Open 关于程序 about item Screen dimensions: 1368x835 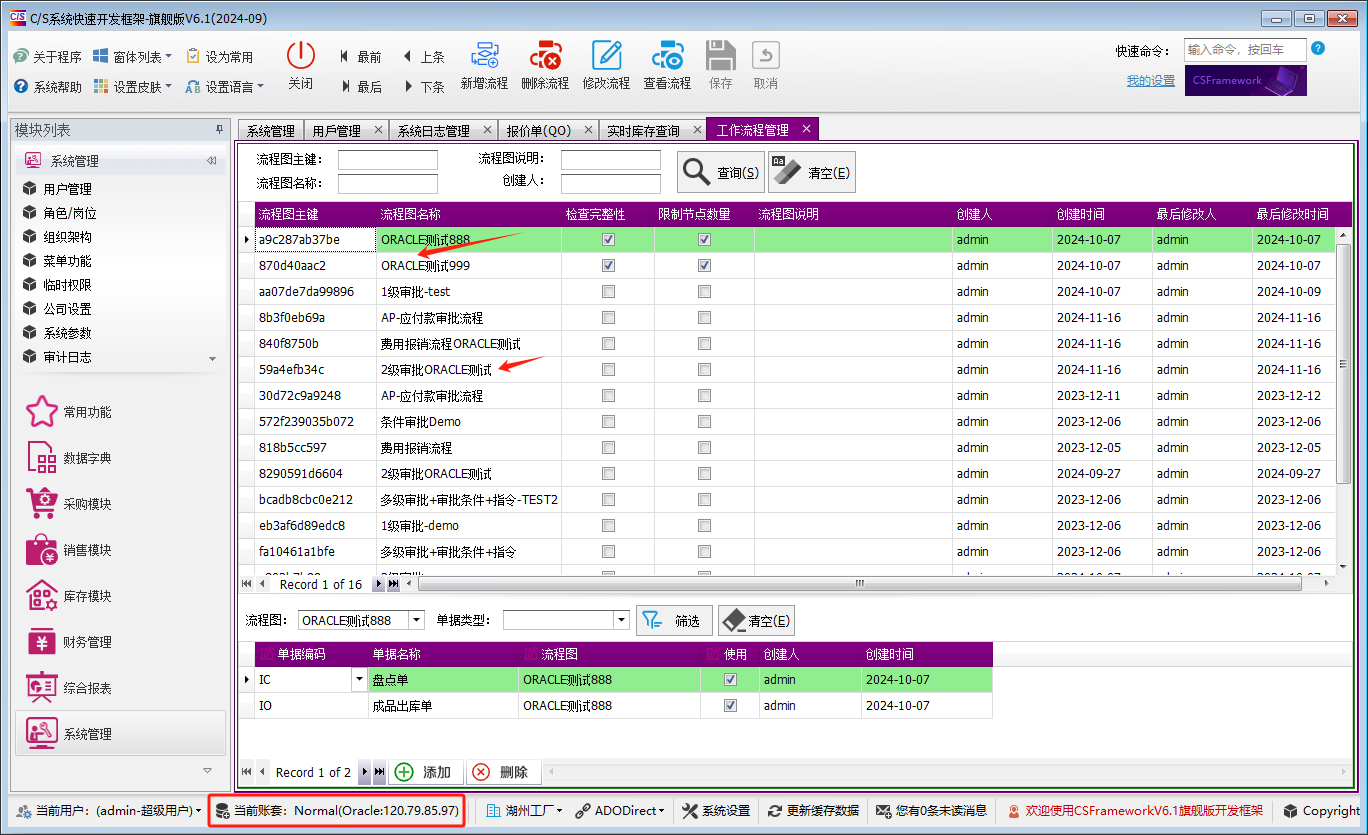click(x=48, y=57)
